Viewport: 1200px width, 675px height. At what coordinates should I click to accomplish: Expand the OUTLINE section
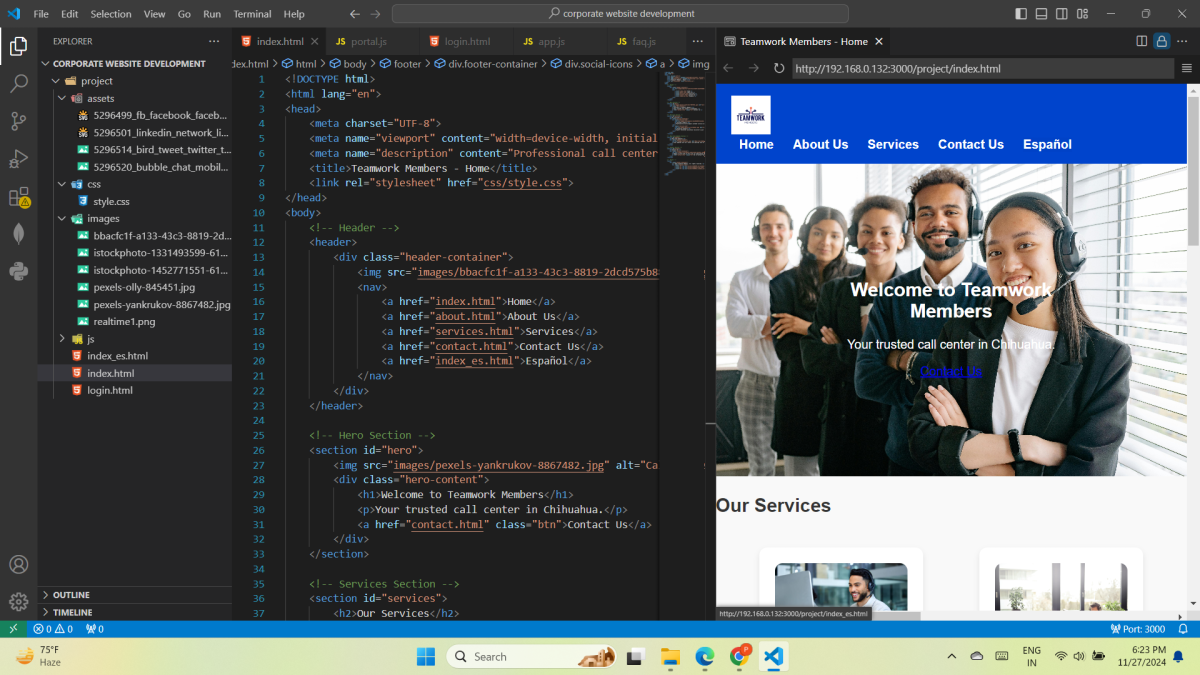(71, 595)
